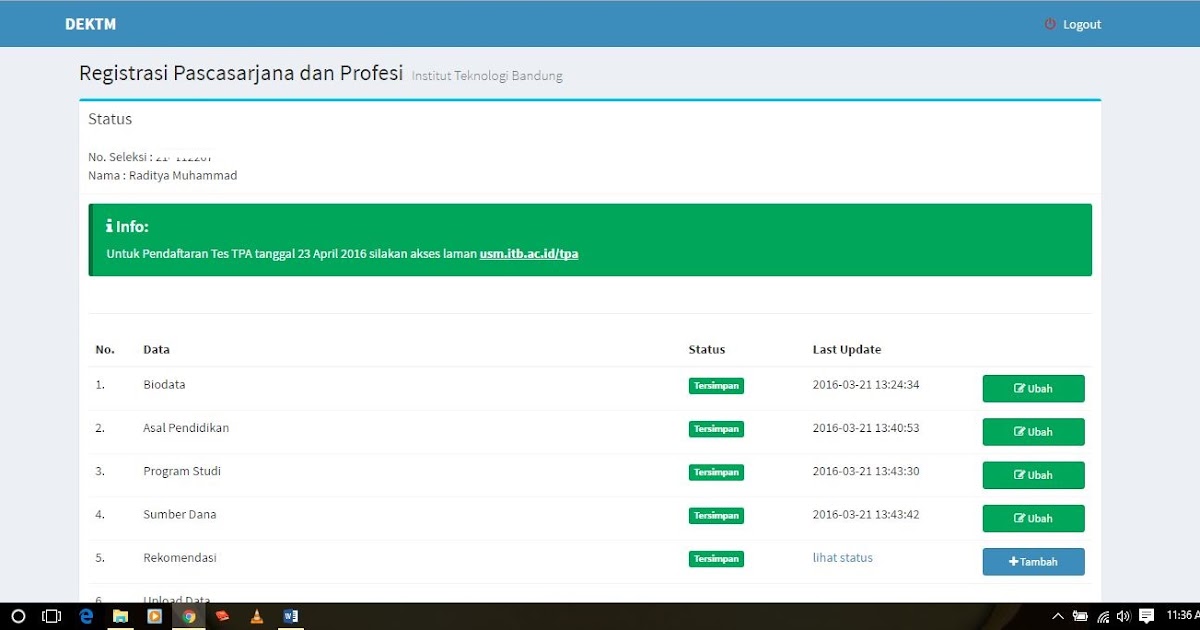Click the No. Seleksi text line
Screen dimensions: 1200x630
(x=148, y=157)
